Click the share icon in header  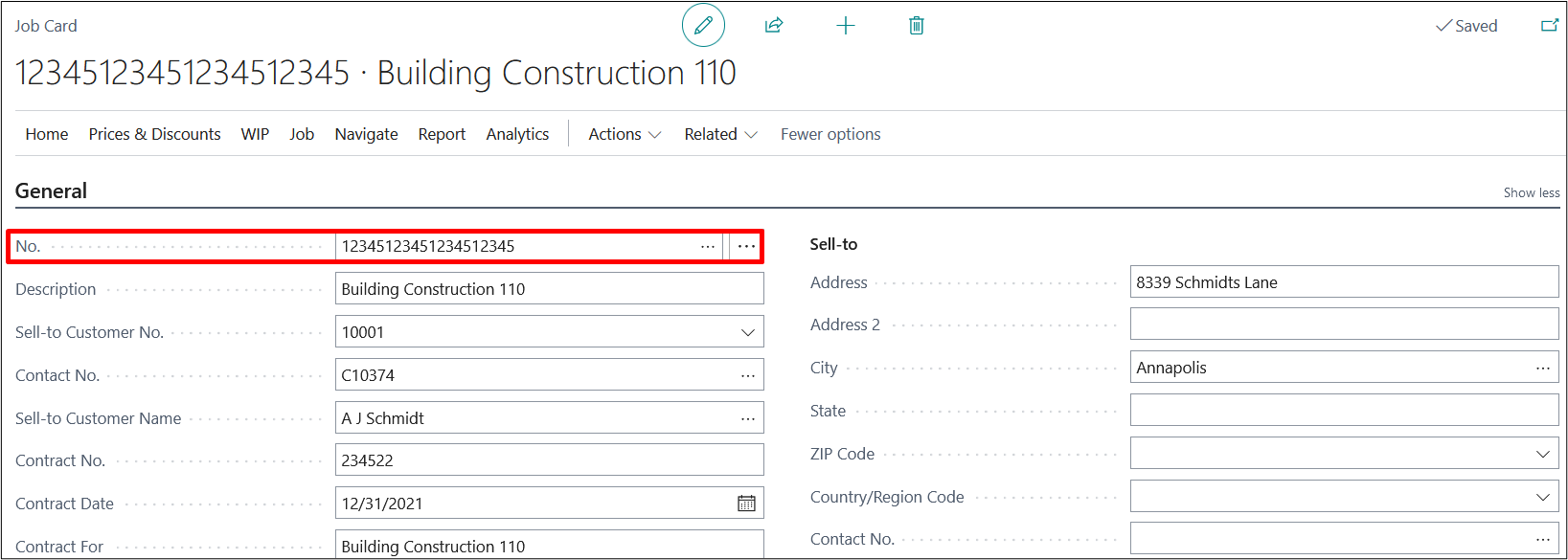[774, 26]
